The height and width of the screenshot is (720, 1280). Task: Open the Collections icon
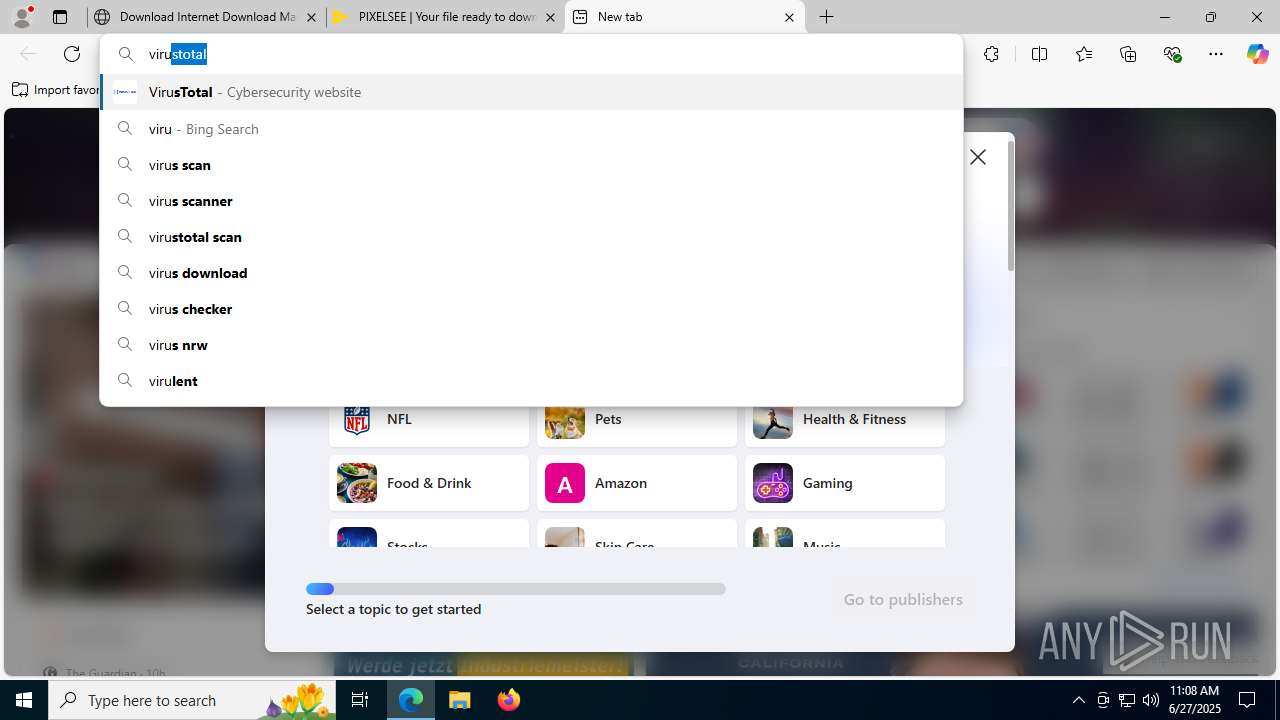[x=1128, y=54]
